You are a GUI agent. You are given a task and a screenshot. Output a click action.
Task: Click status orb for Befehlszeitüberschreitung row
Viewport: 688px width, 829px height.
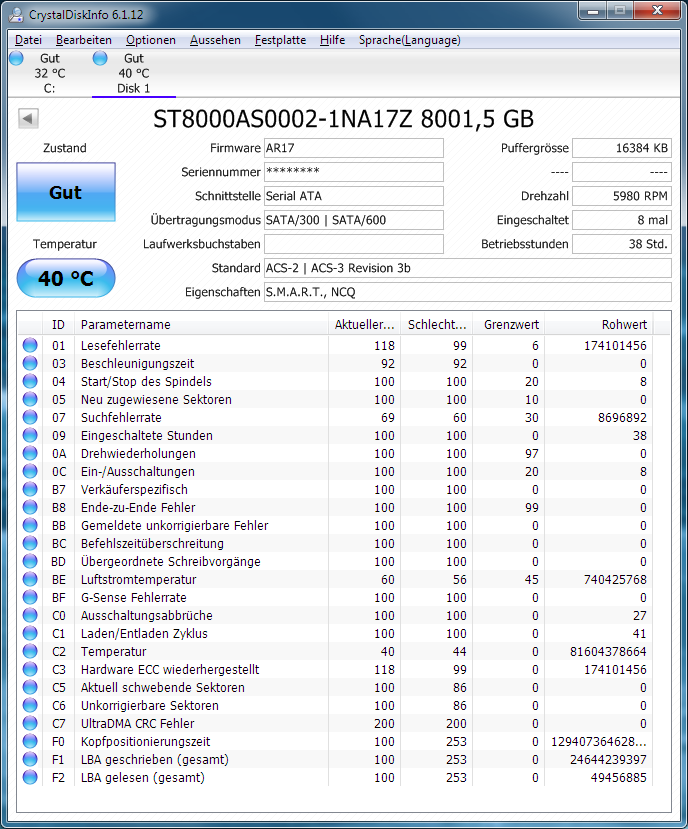tap(30, 543)
